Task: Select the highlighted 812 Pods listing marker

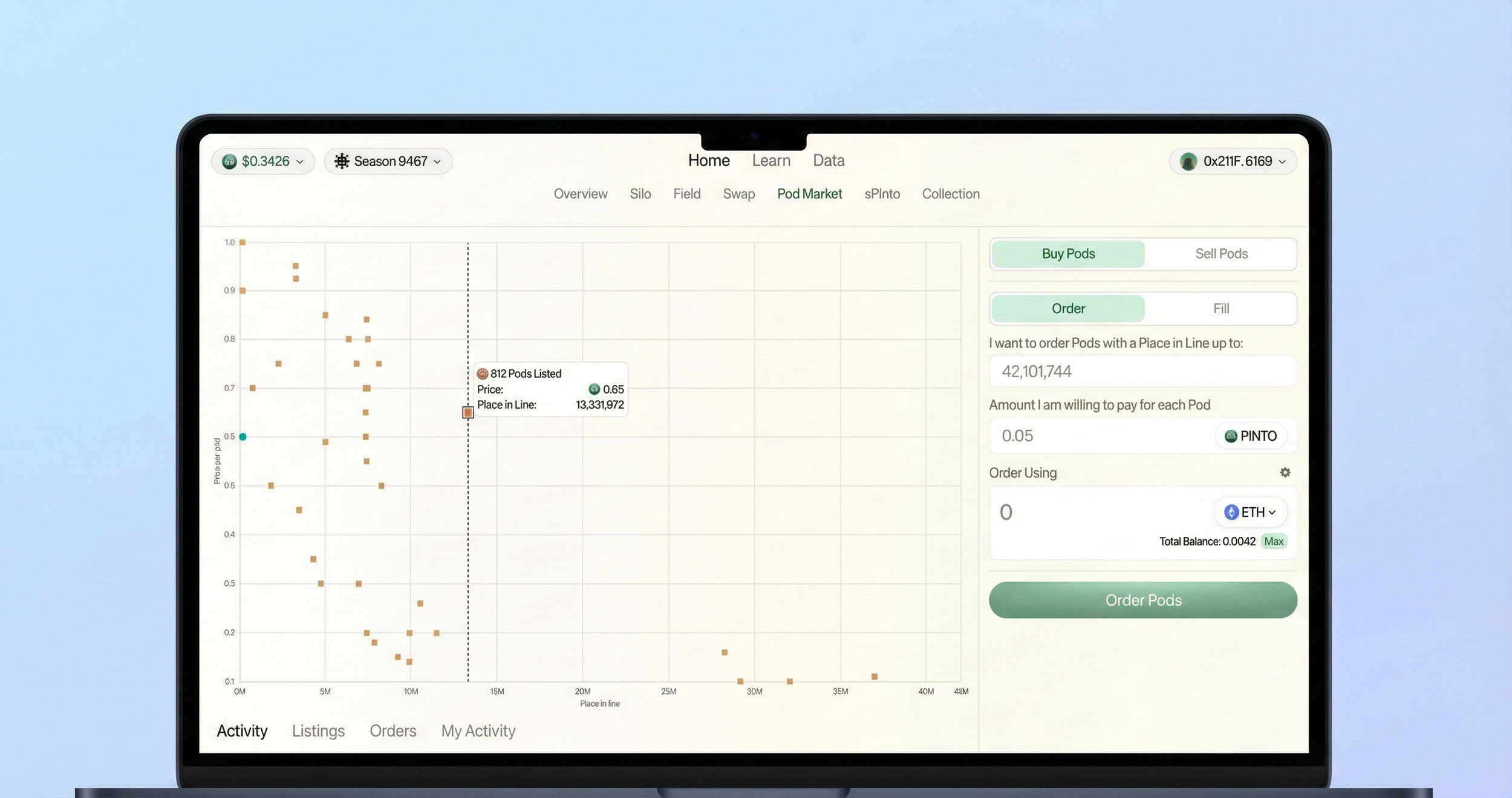Action: pyautogui.click(x=468, y=412)
